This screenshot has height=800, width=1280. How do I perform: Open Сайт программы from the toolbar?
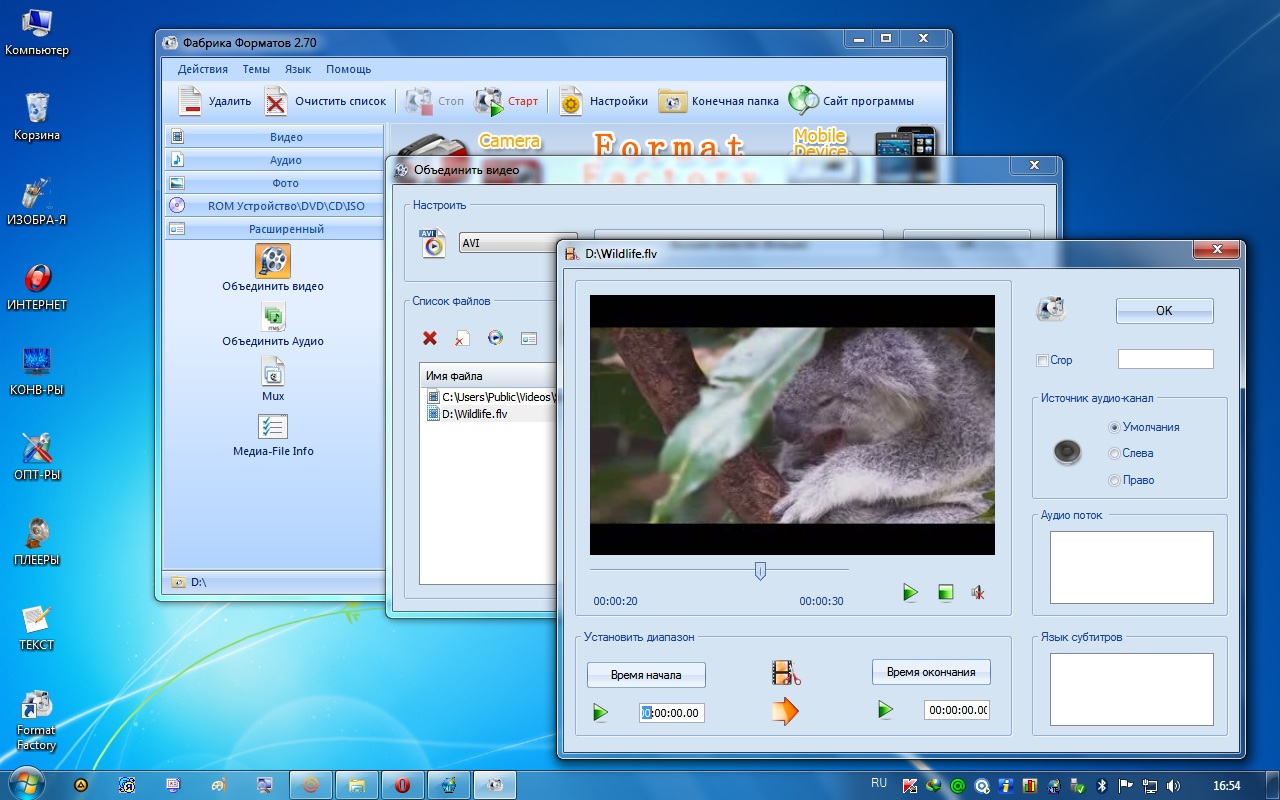tap(851, 101)
